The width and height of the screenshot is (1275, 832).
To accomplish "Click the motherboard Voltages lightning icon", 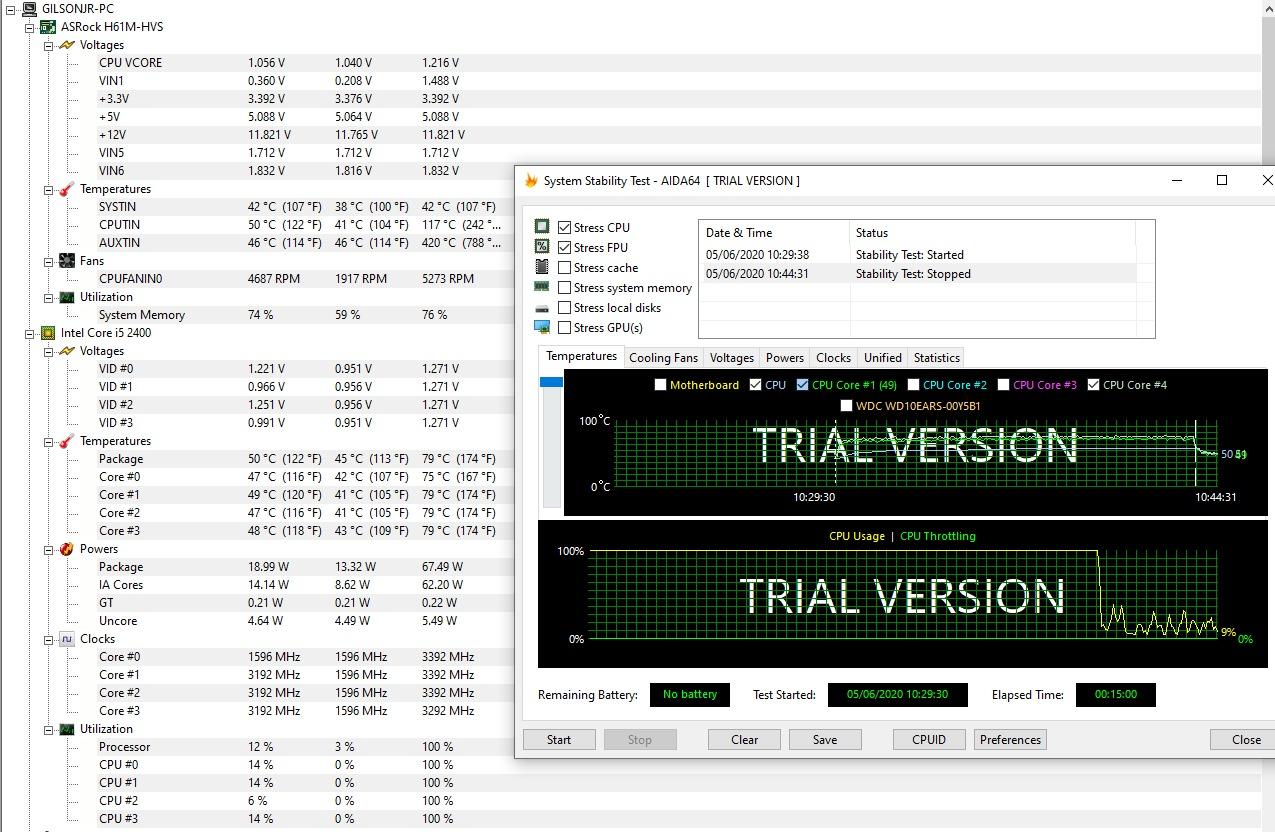I will pos(67,45).
